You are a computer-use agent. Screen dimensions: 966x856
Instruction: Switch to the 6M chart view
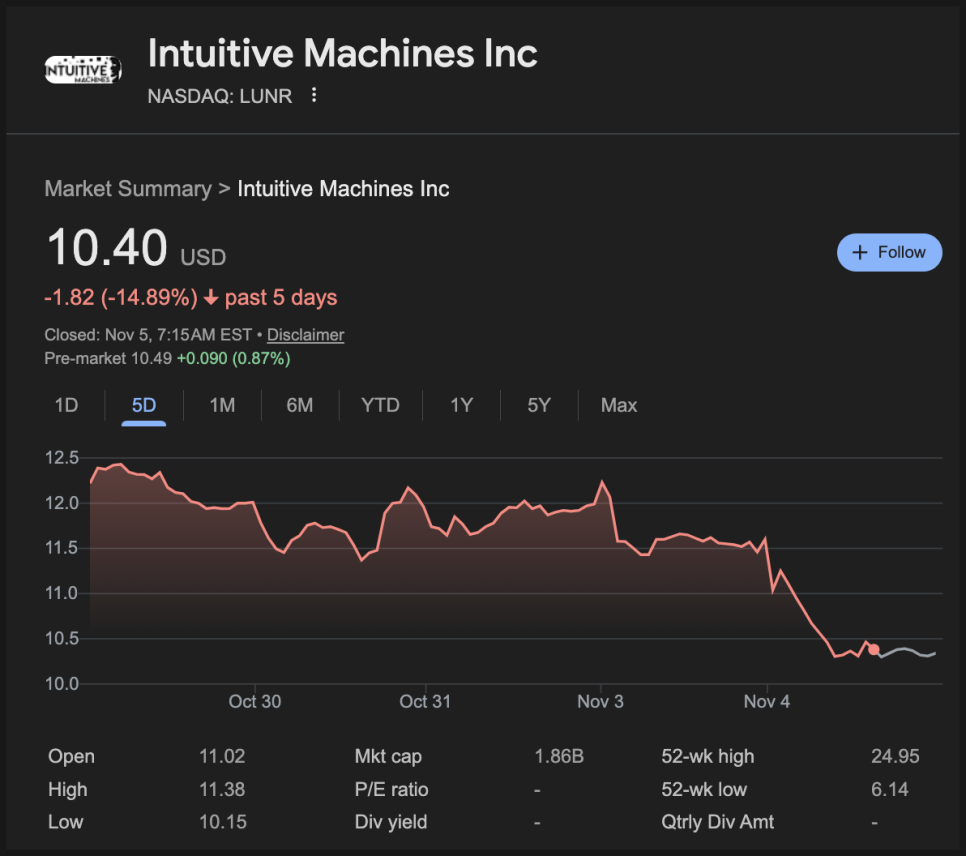click(x=299, y=405)
